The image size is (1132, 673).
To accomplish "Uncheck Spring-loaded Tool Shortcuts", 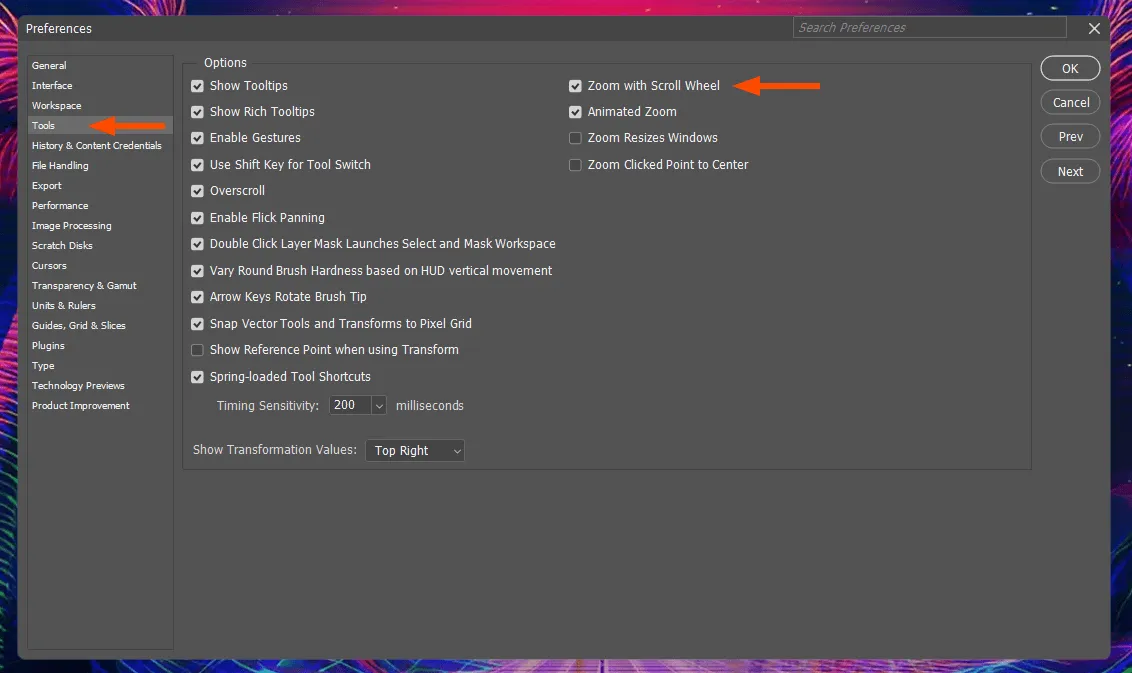I will point(197,377).
